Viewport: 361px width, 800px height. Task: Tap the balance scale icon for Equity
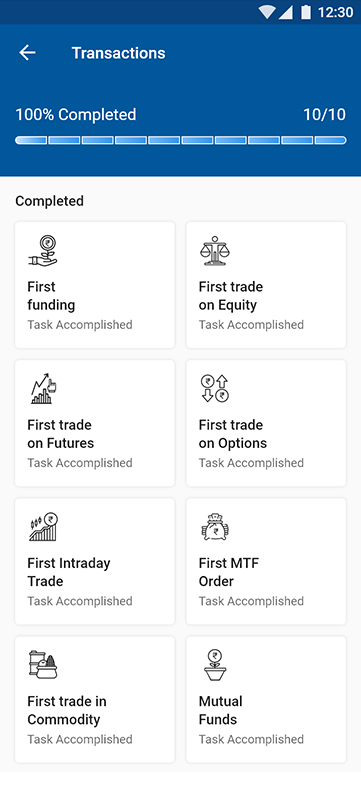tap(214, 251)
